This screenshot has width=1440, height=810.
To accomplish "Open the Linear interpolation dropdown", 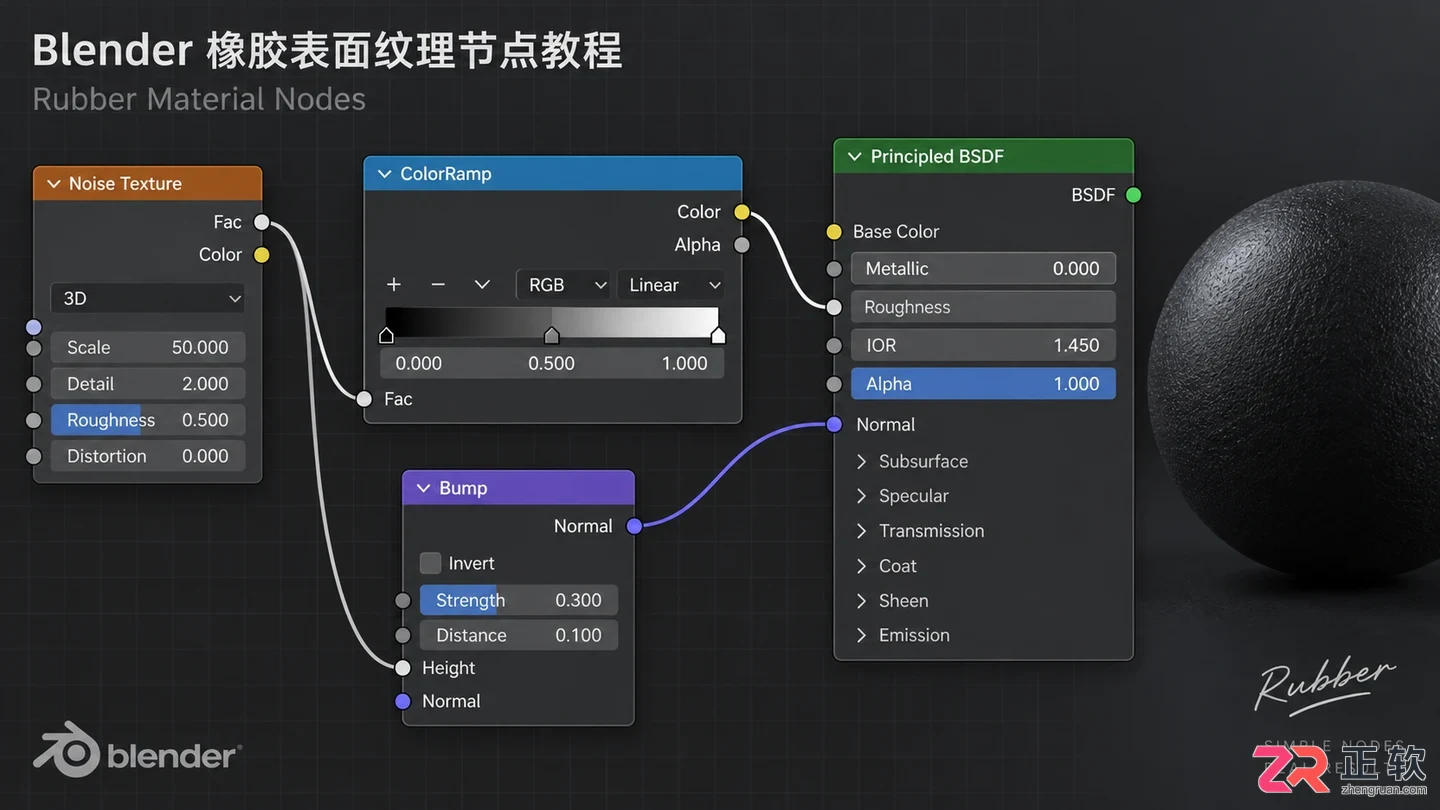I will tap(671, 285).
